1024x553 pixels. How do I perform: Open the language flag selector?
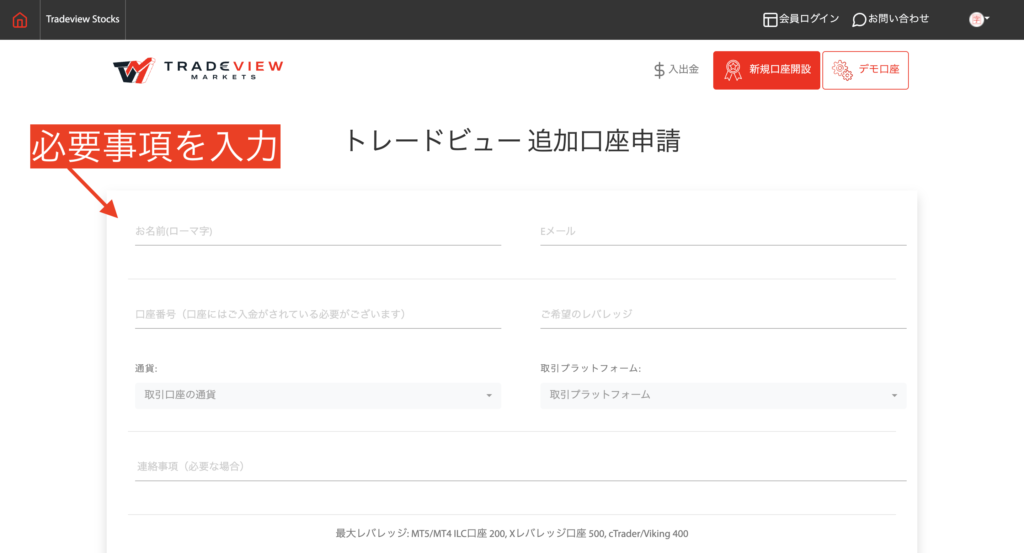(978, 20)
